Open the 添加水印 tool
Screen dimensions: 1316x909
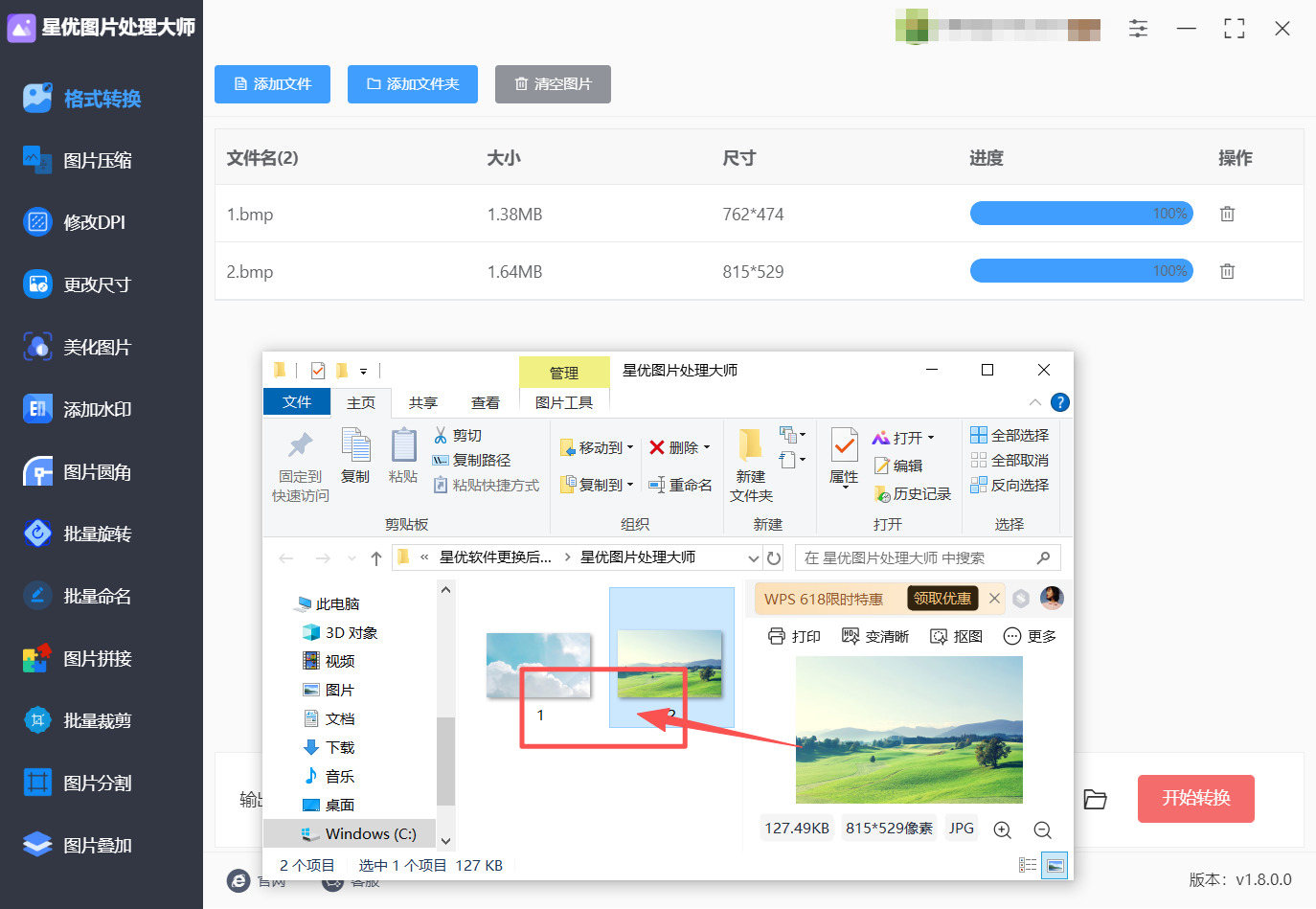pyautogui.click(x=78, y=409)
